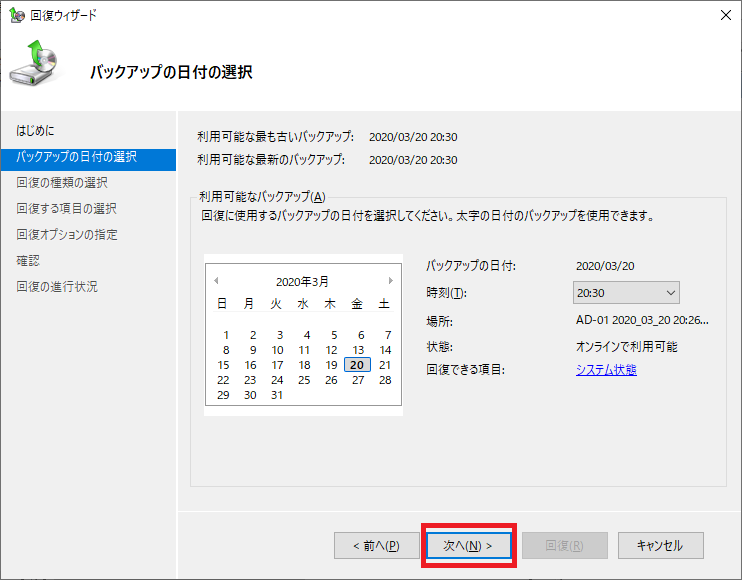Image resolution: width=742 pixels, height=580 pixels.
Task: Select March 1 on the calendar
Action: pos(226,335)
